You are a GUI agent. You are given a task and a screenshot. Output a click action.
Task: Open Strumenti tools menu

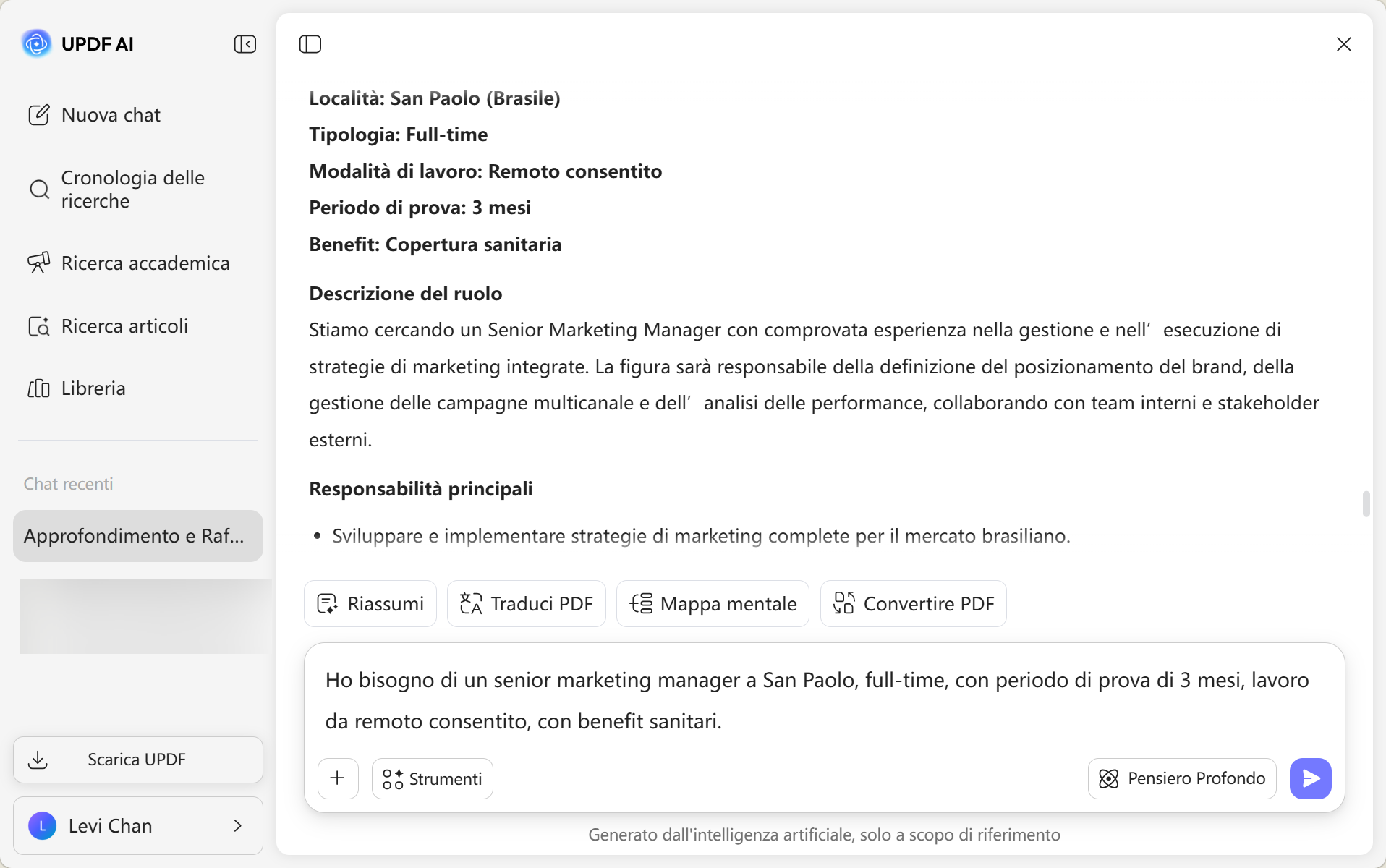[433, 778]
